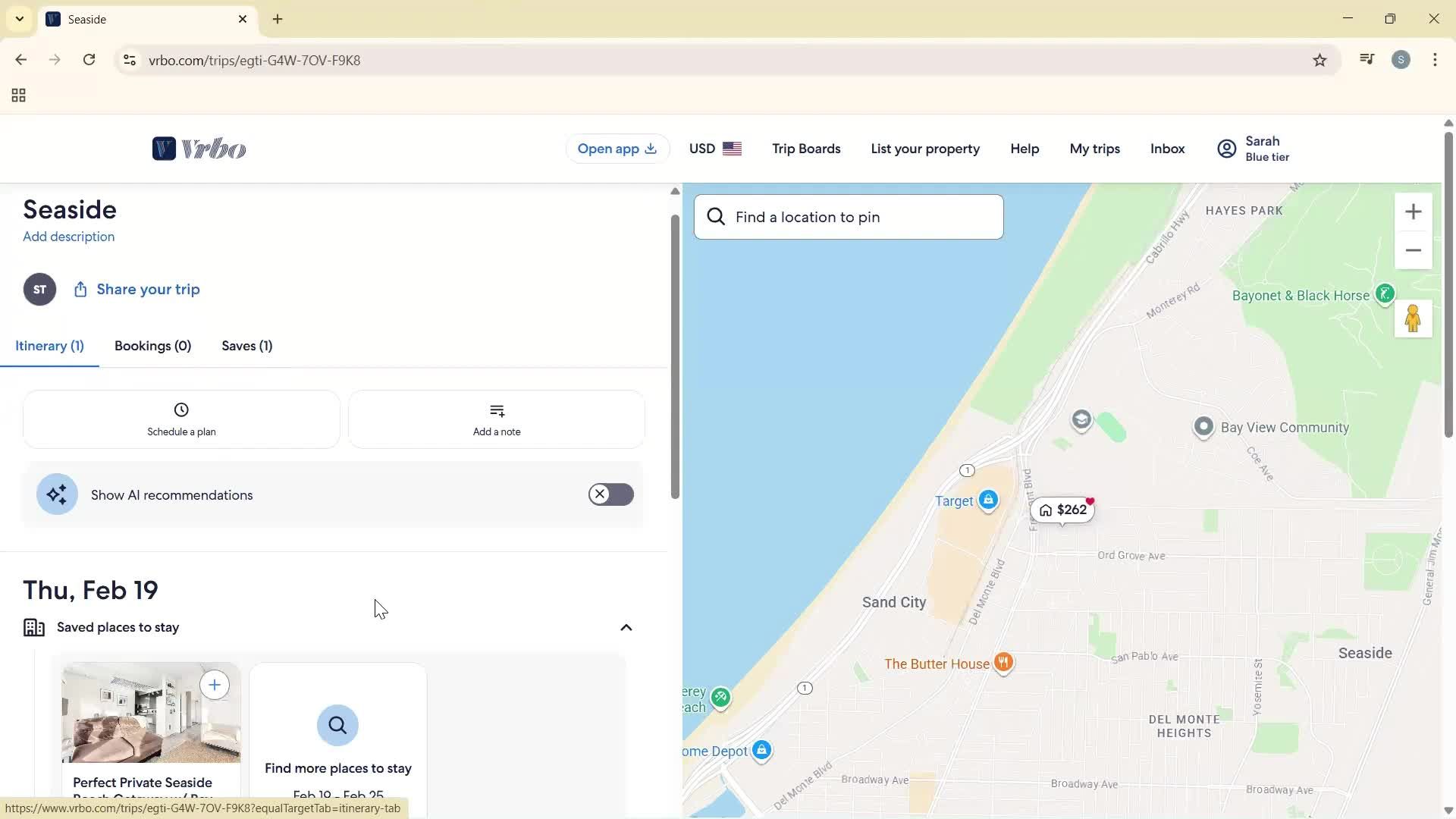Select Add a note
The image size is (1456, 819).
click(496, 419)
